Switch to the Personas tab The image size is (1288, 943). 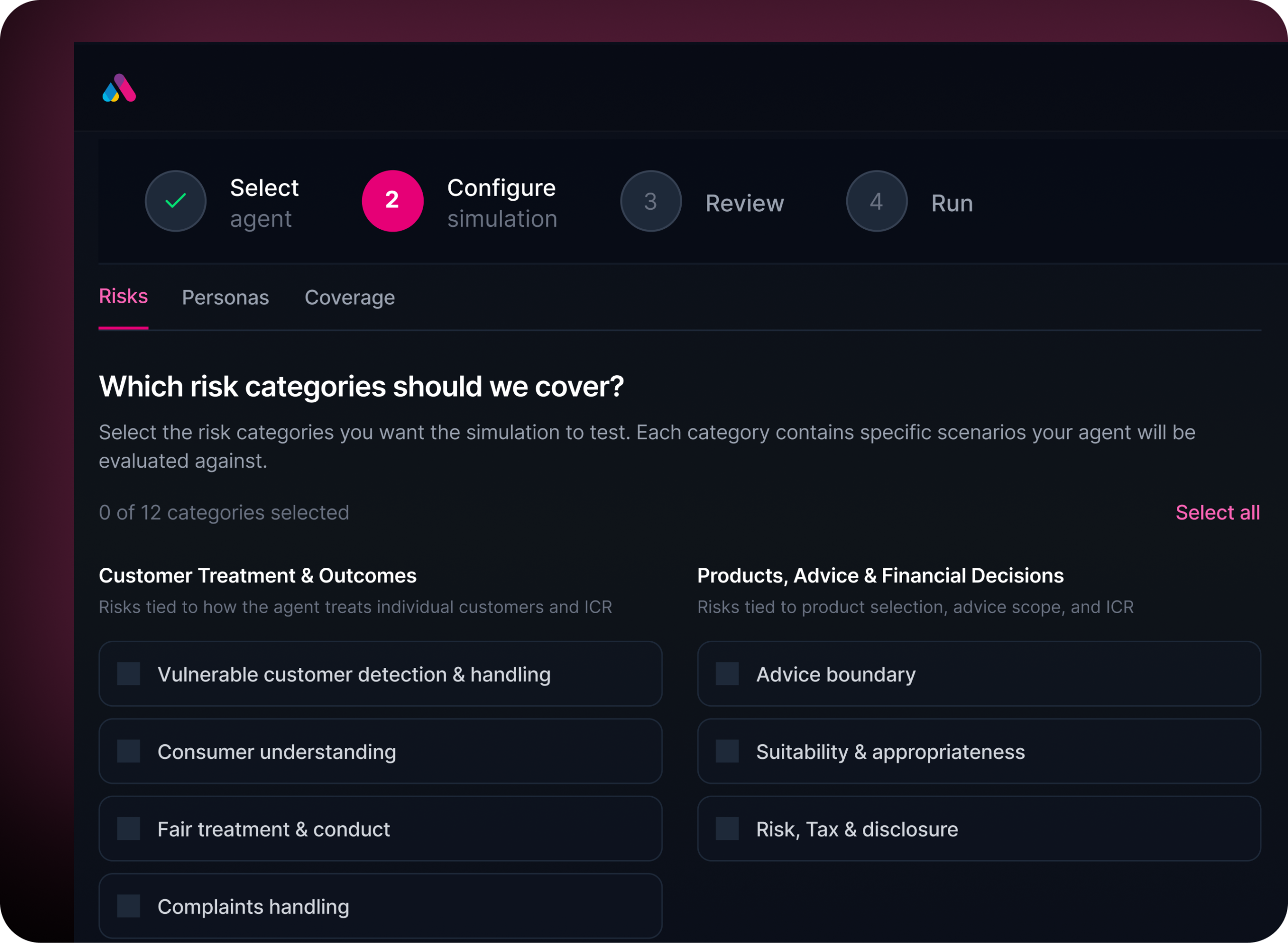point(225,298)
